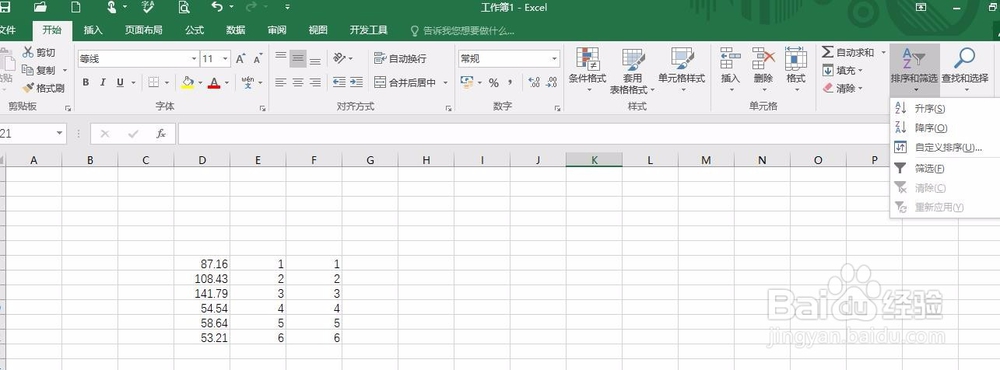Toggle top vertical alignment
The width and height of the screenshot is (1000, 370).
click(281, 57)
